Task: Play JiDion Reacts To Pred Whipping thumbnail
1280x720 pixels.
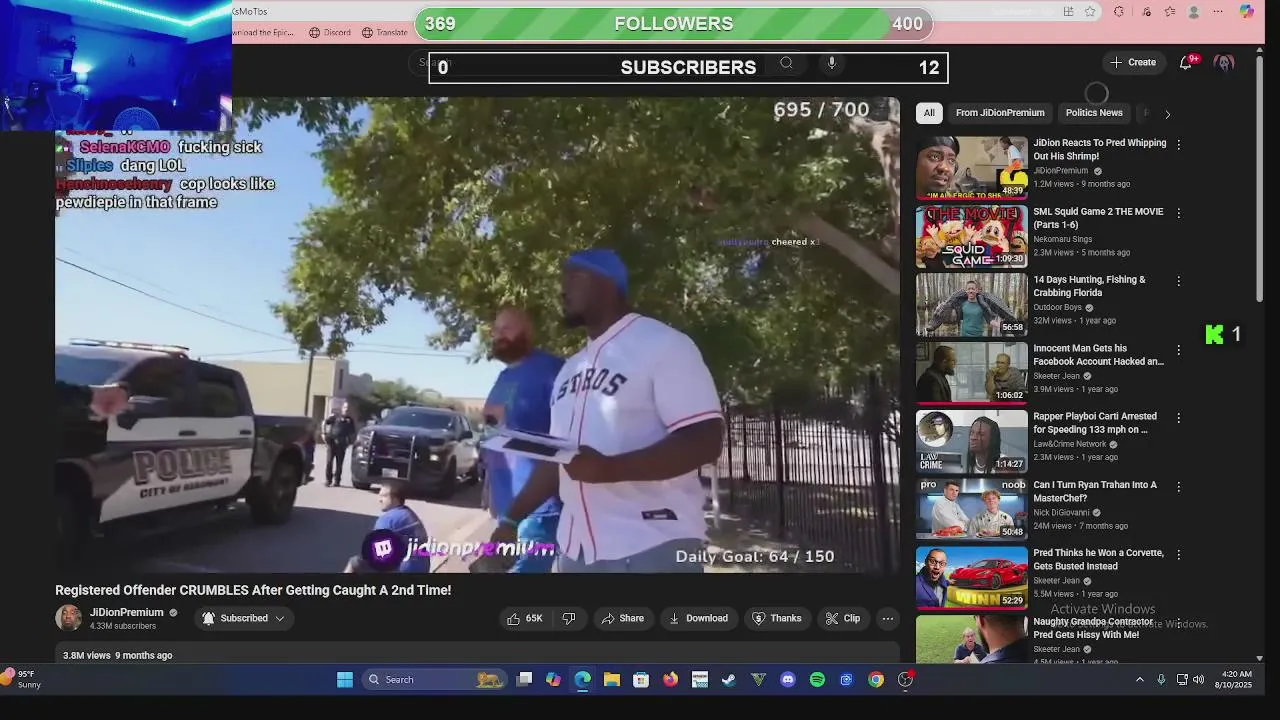Action: [x=971, y=168]
